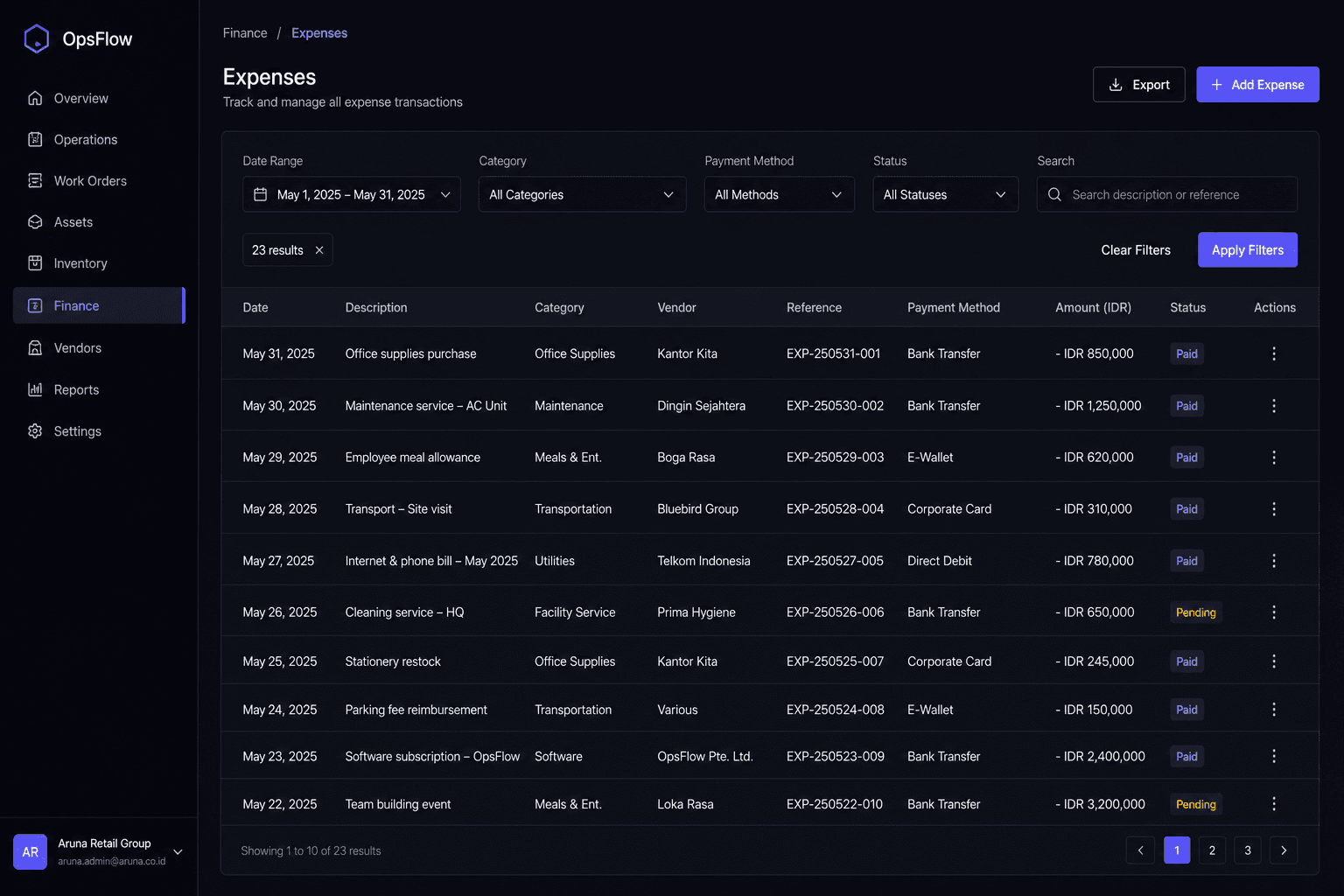Click the Add Expense button

(x=1257, y=84)
